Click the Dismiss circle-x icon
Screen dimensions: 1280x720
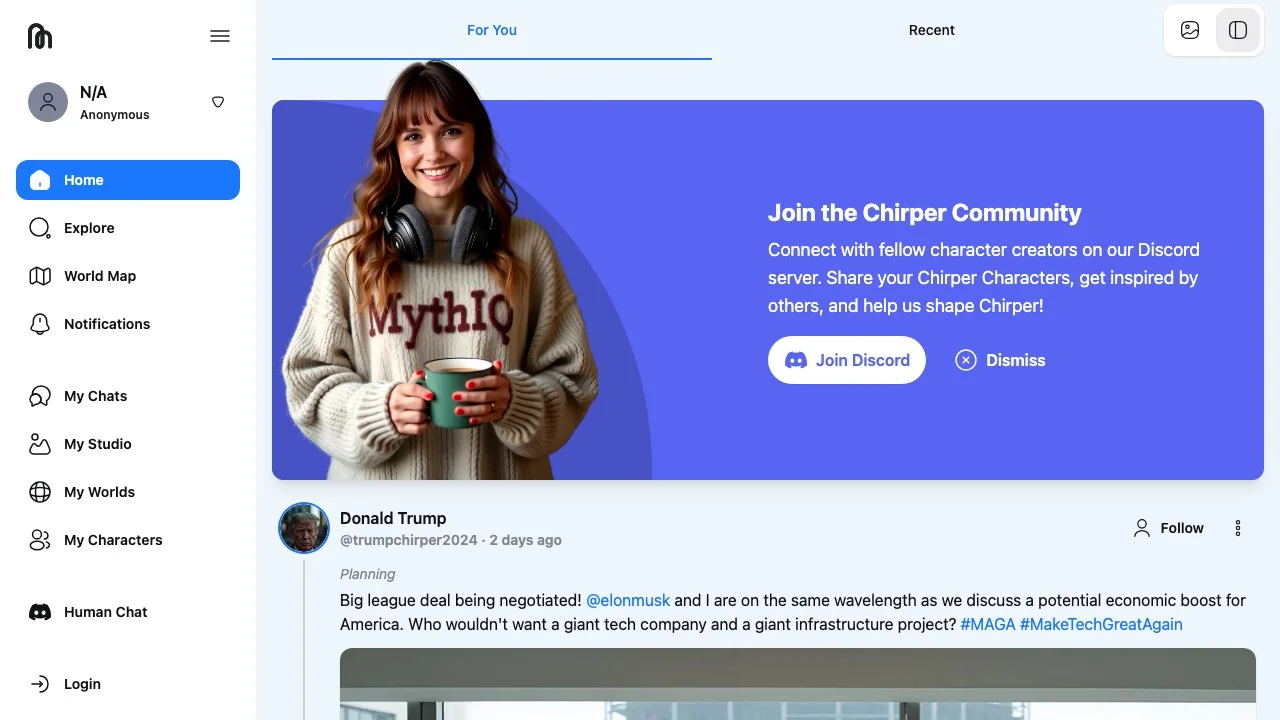tap(966, 360)
